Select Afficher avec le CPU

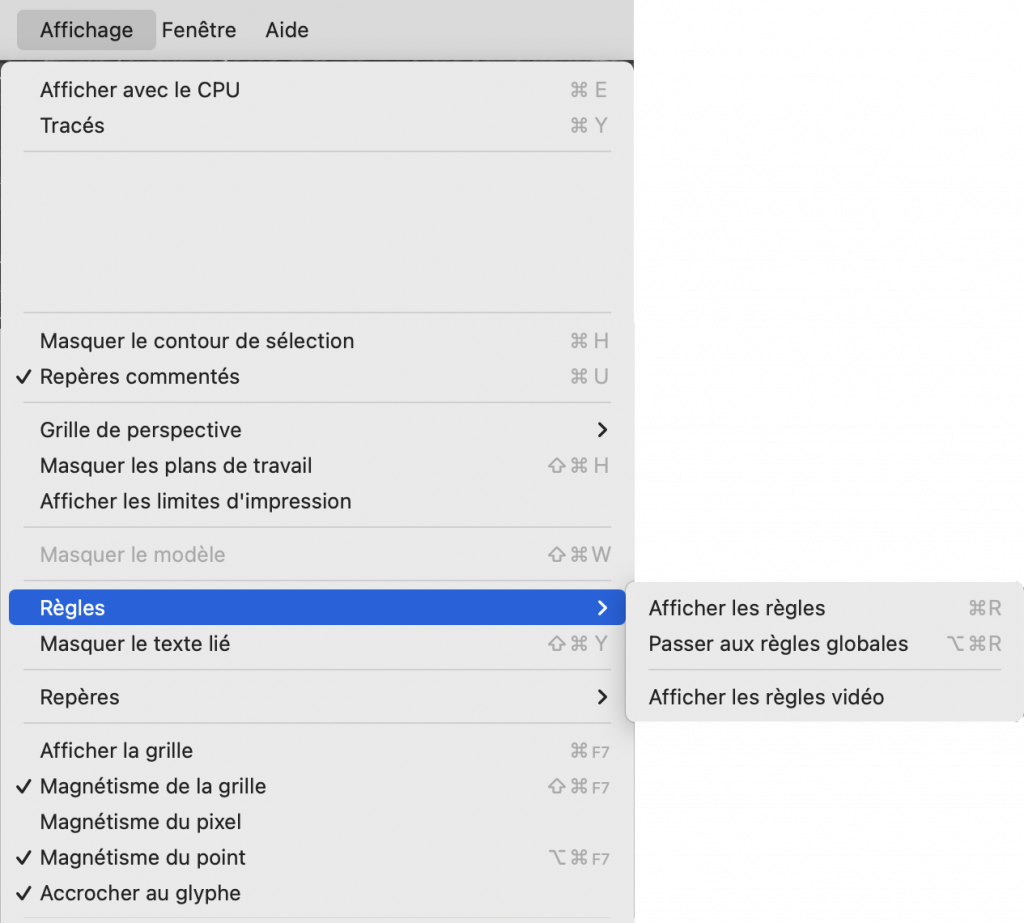[140, 90]
